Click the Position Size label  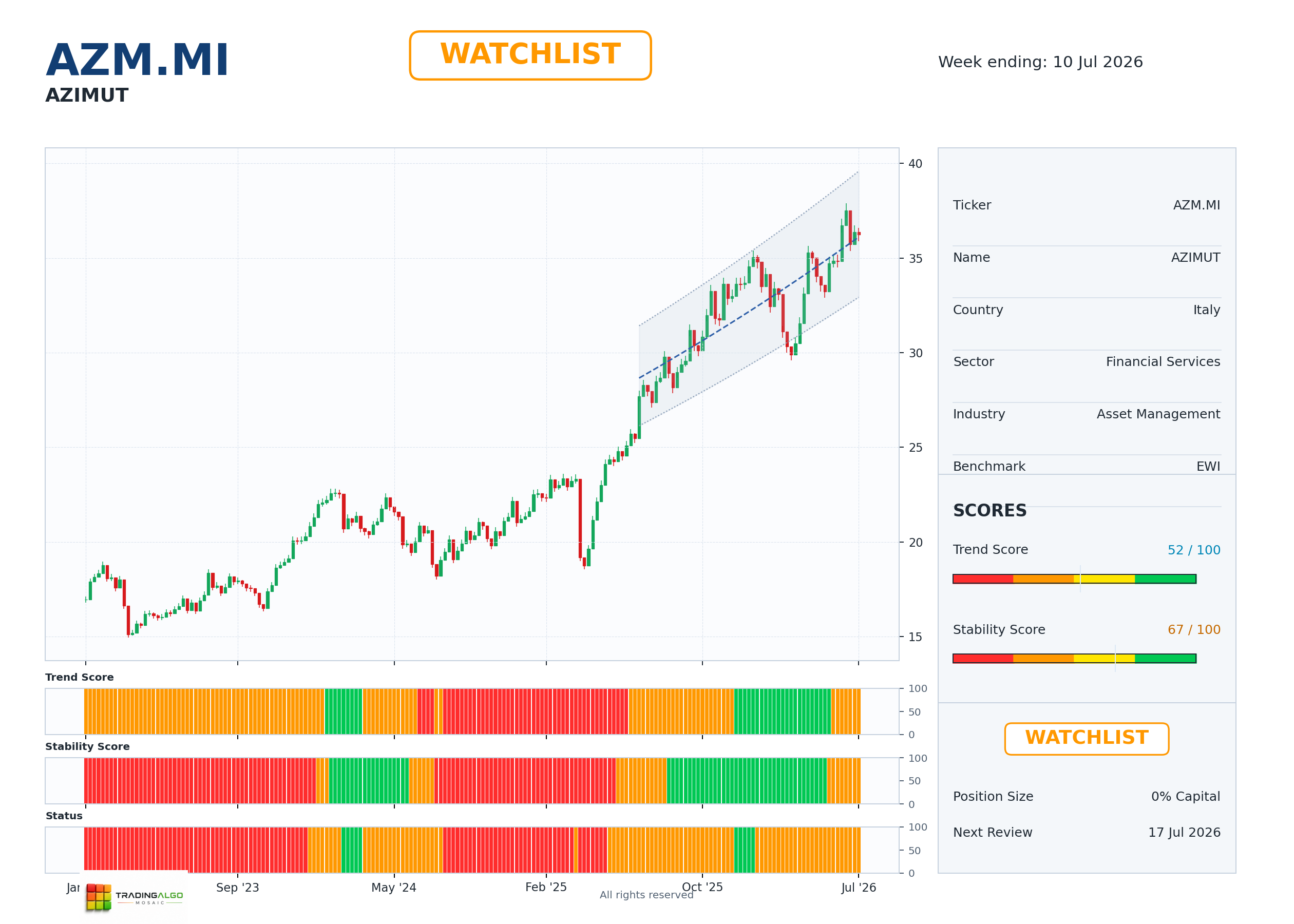993,797
